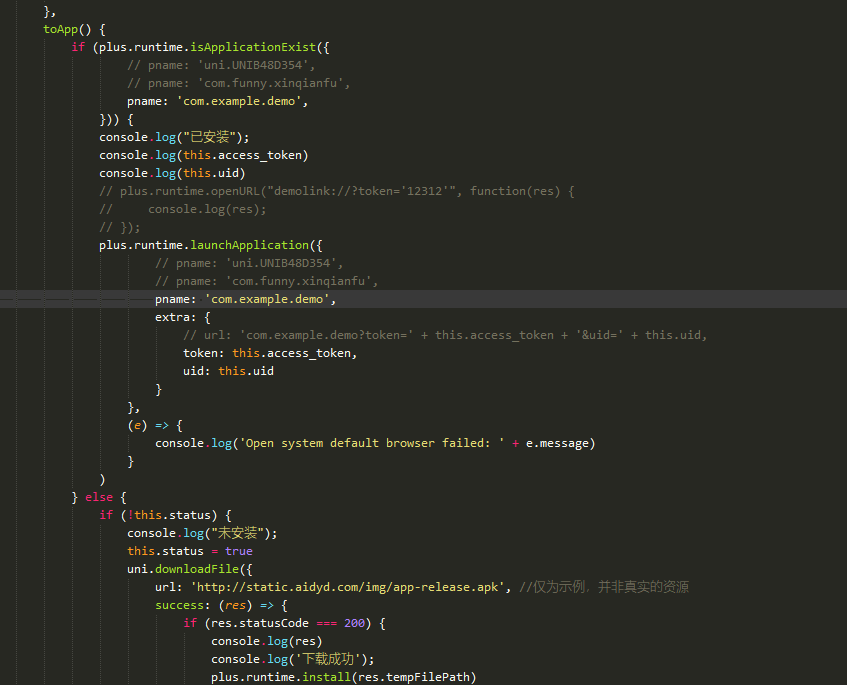The width and height of the screenshot is (847, 685).
Task: Click the extra: { line
Action: click(x=183, y=317)
